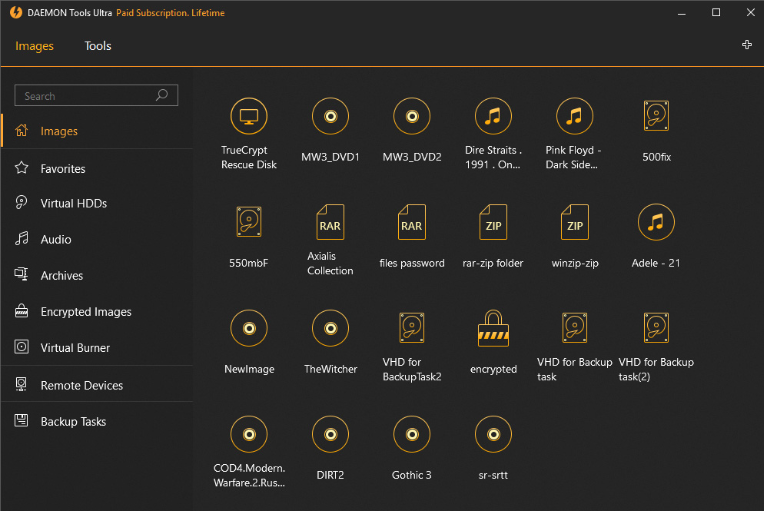
Task: Select the MW3_DVD2 disc image icon
Action: tap(412, 116)
